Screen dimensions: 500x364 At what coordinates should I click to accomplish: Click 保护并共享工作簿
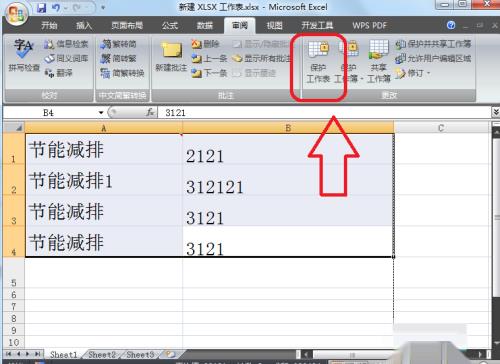pyautogui.click(x=433, y=44)
